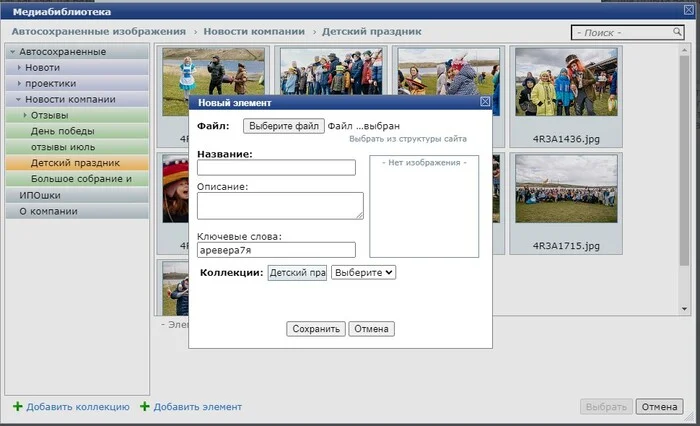
Task: Select thumbnail 4R3A1715.jpg
Action: (x=566, y=203)
